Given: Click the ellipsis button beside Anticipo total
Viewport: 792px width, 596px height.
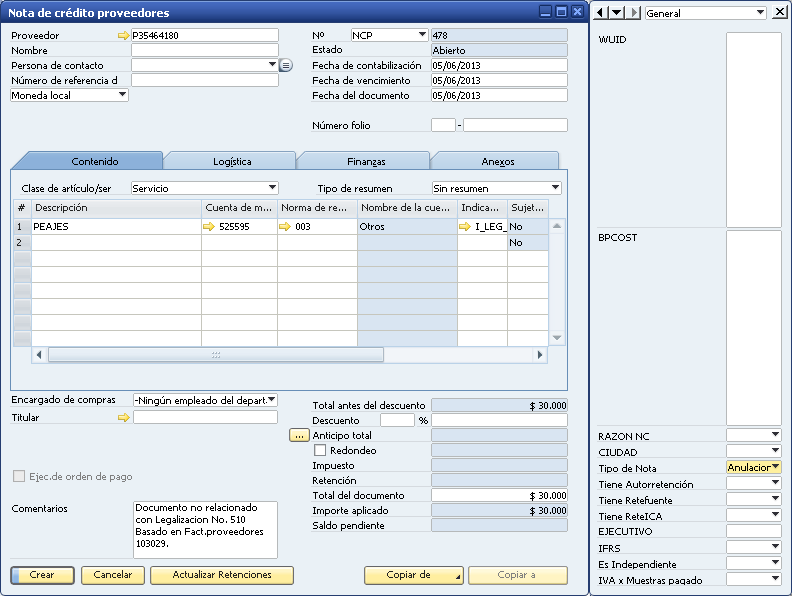Looking at the screenshot, I should pos(299,436).
